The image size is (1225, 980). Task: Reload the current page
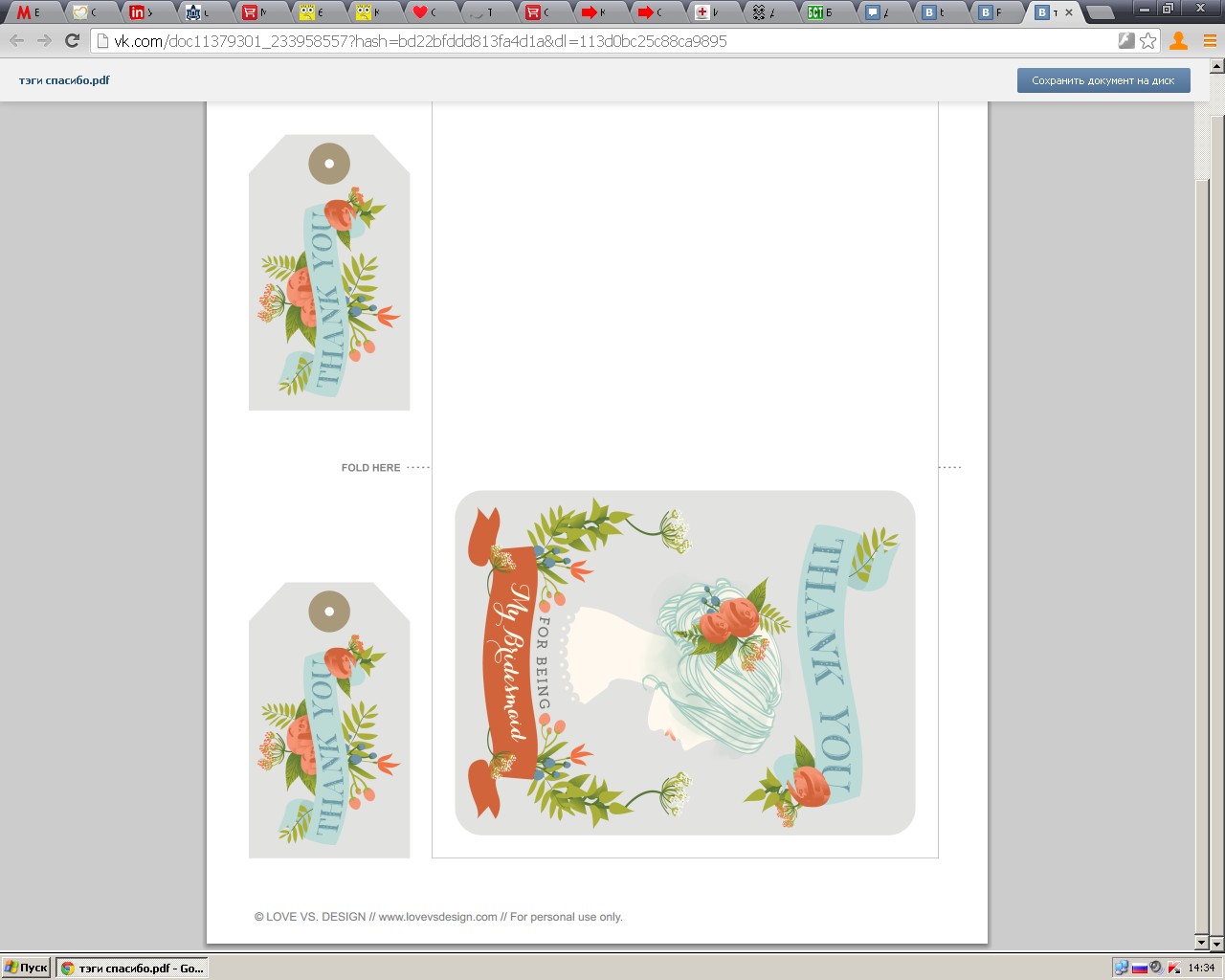point(72,41)
